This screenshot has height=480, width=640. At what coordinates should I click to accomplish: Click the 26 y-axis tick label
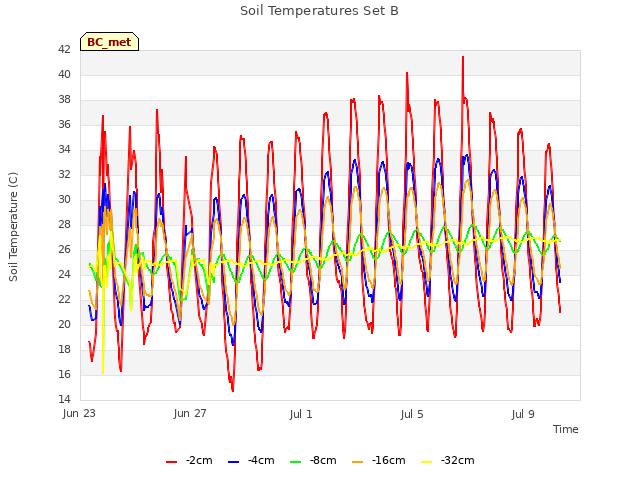tap(64, 249)
